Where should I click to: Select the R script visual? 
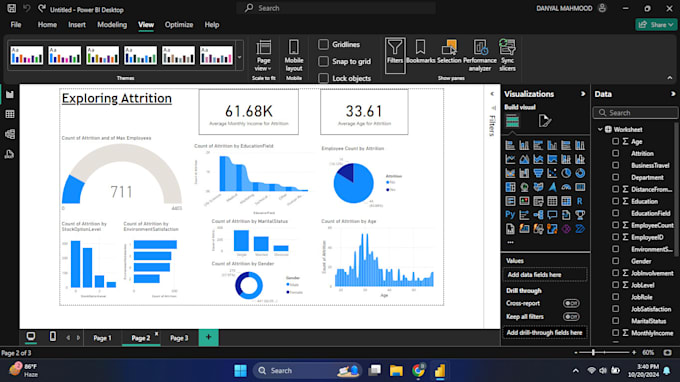pos(580,201)
